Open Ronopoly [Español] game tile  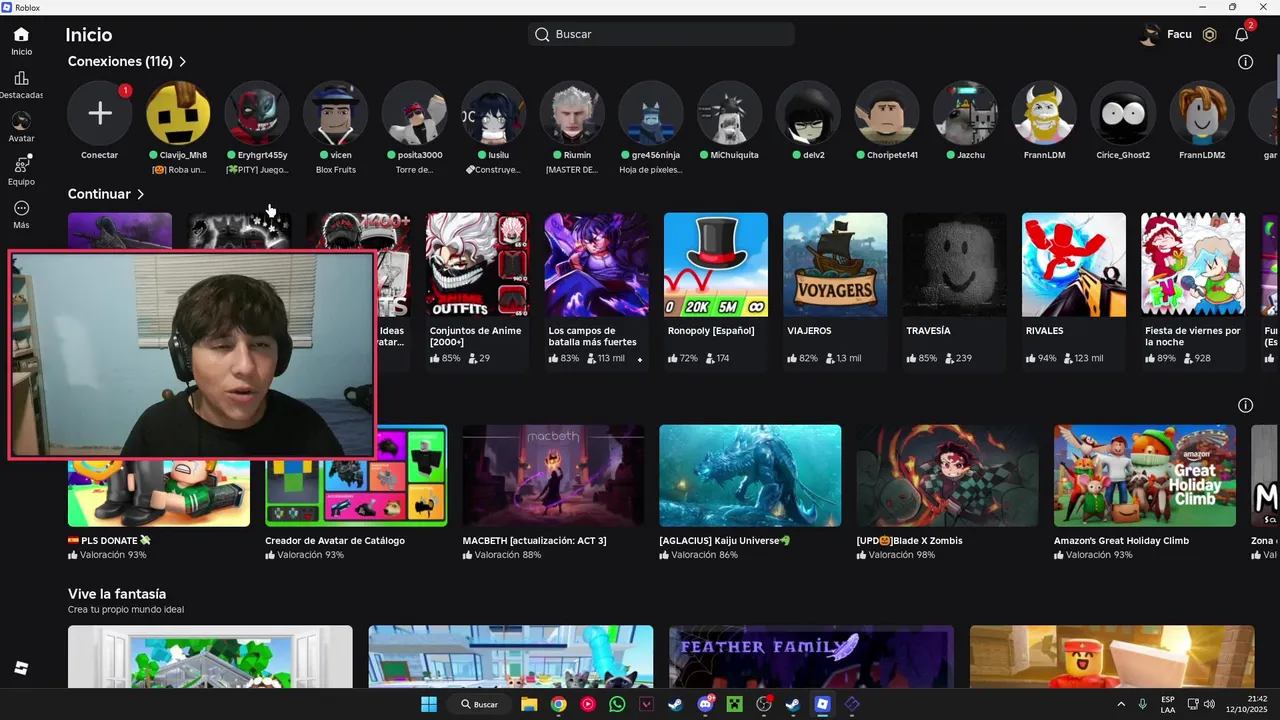point(716,292)
